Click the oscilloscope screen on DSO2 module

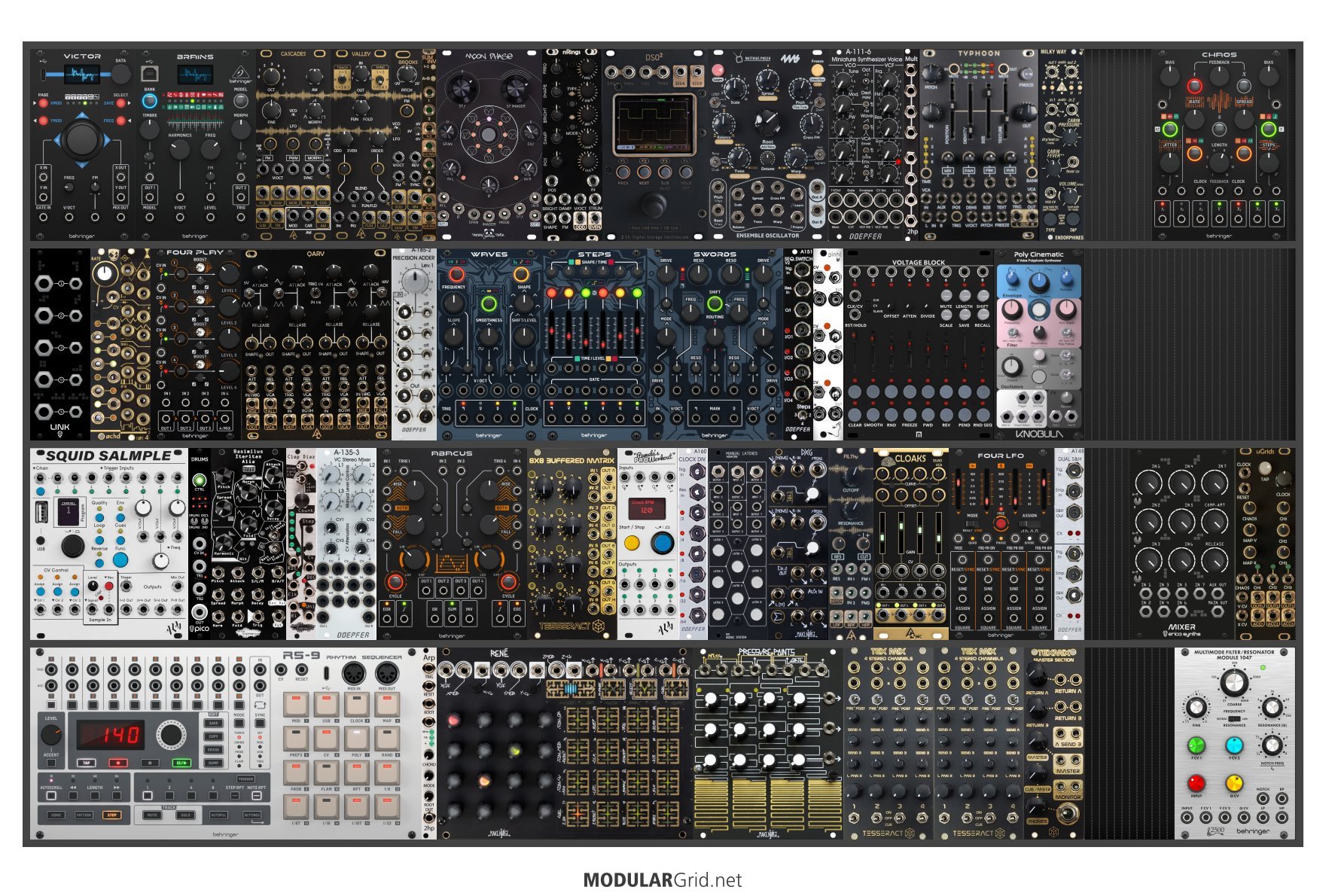pos(654,125)
